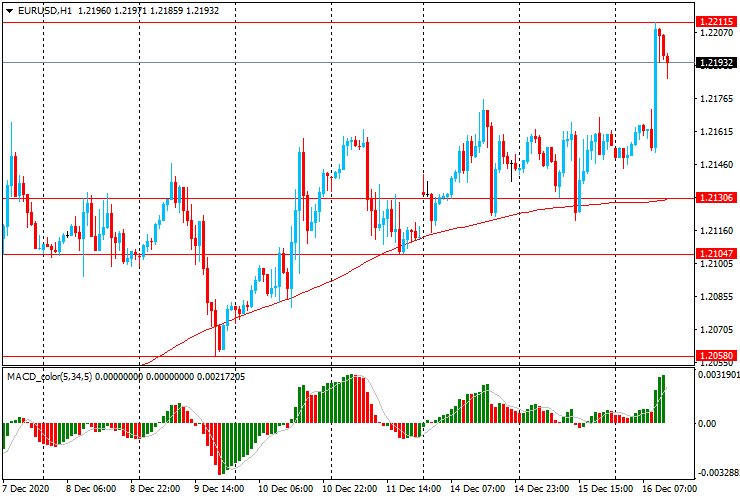The width and height of the screenshot is (740, 500).
Task: Click the 11 Dec 14:00 time label
Action: pos(413,488)
